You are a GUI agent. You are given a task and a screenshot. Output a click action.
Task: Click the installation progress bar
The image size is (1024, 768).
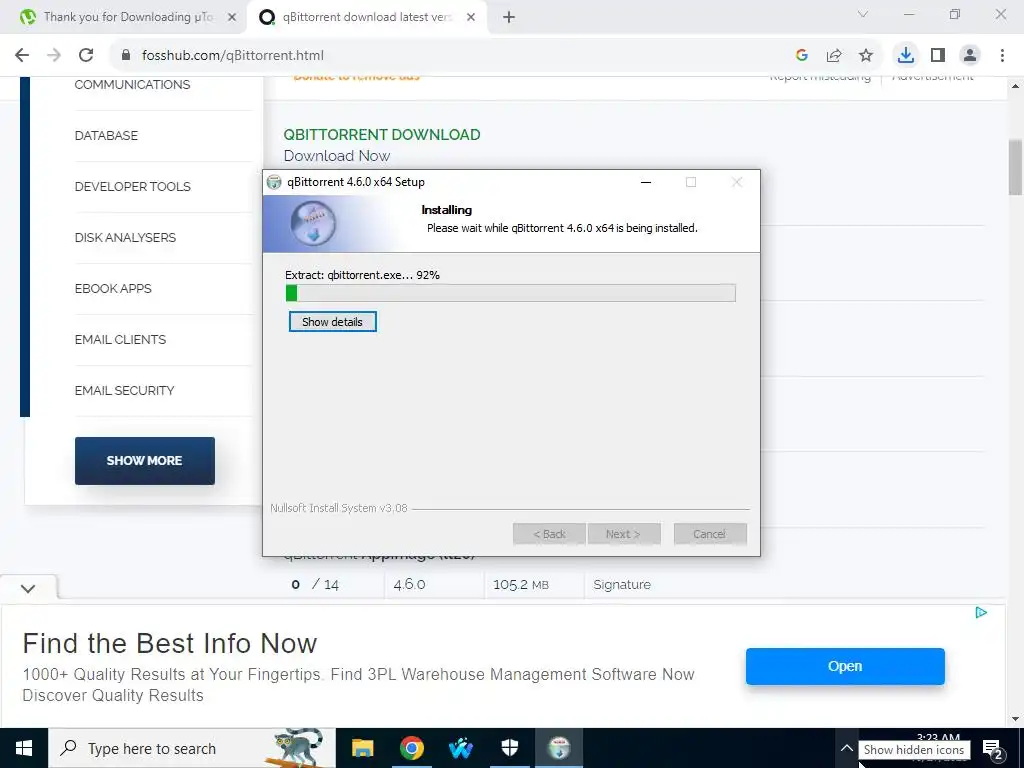point(511,293)
